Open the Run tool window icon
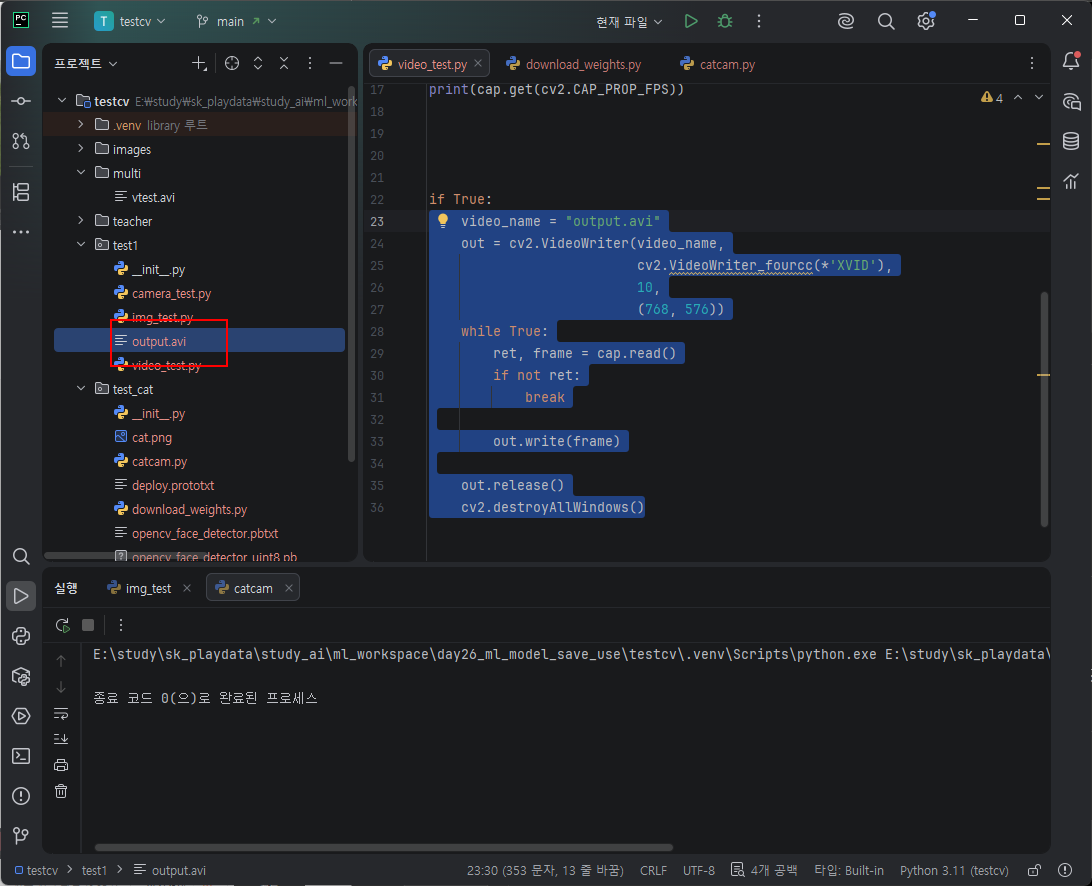1092x886 pixels. (21, 596)
